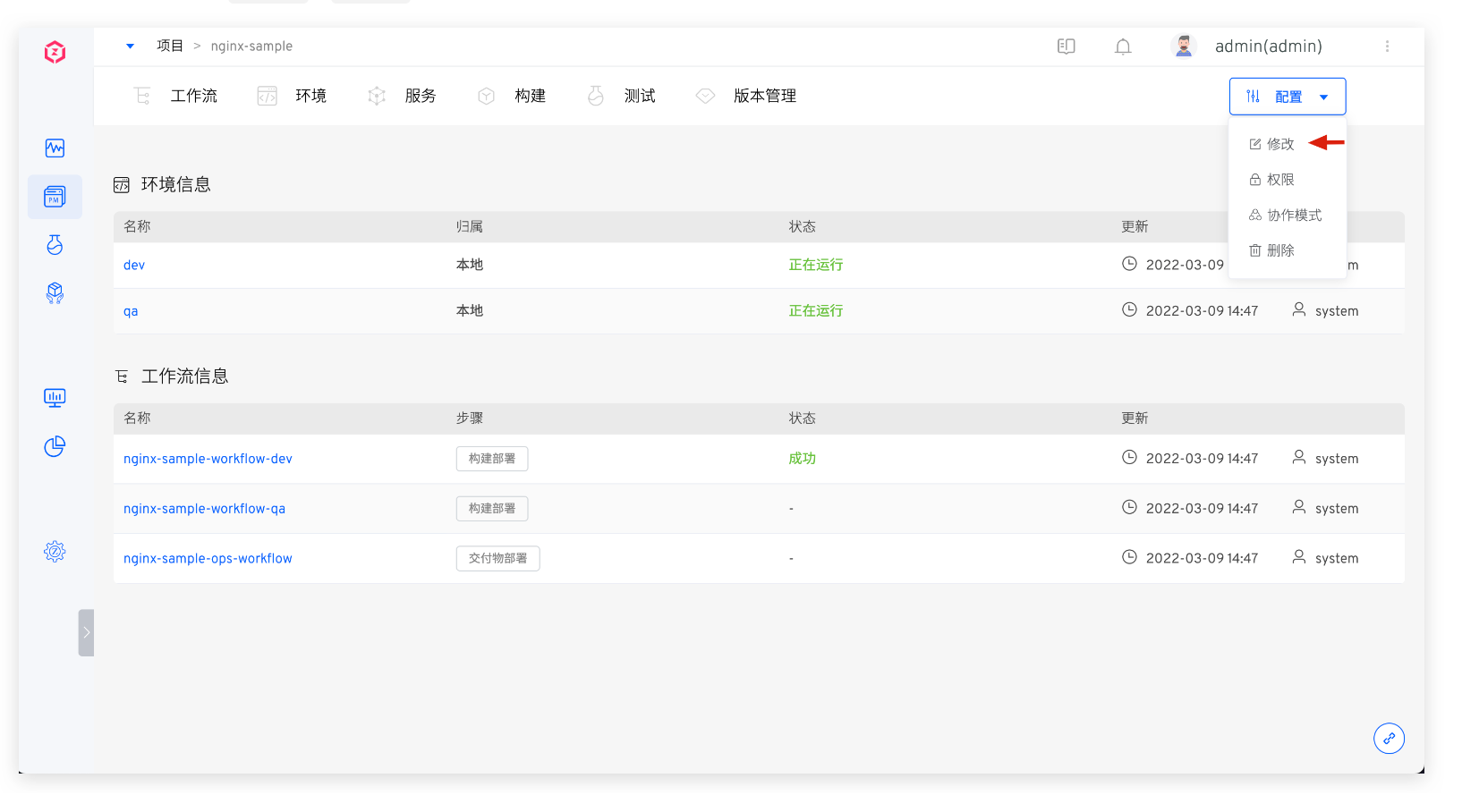Open the data dashboard monitor icon
The image size is (1462, 812).
(55, 398)
